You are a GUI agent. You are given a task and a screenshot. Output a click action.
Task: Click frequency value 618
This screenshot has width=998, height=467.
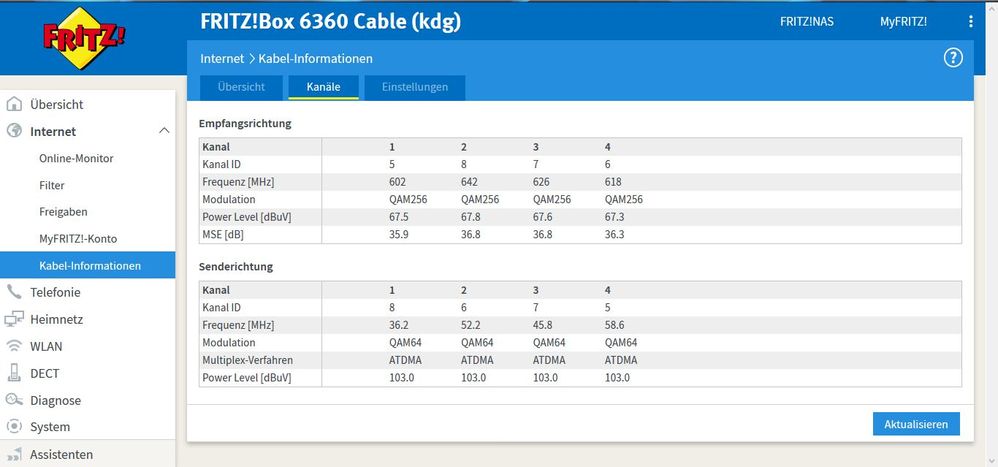pos(613,182)
